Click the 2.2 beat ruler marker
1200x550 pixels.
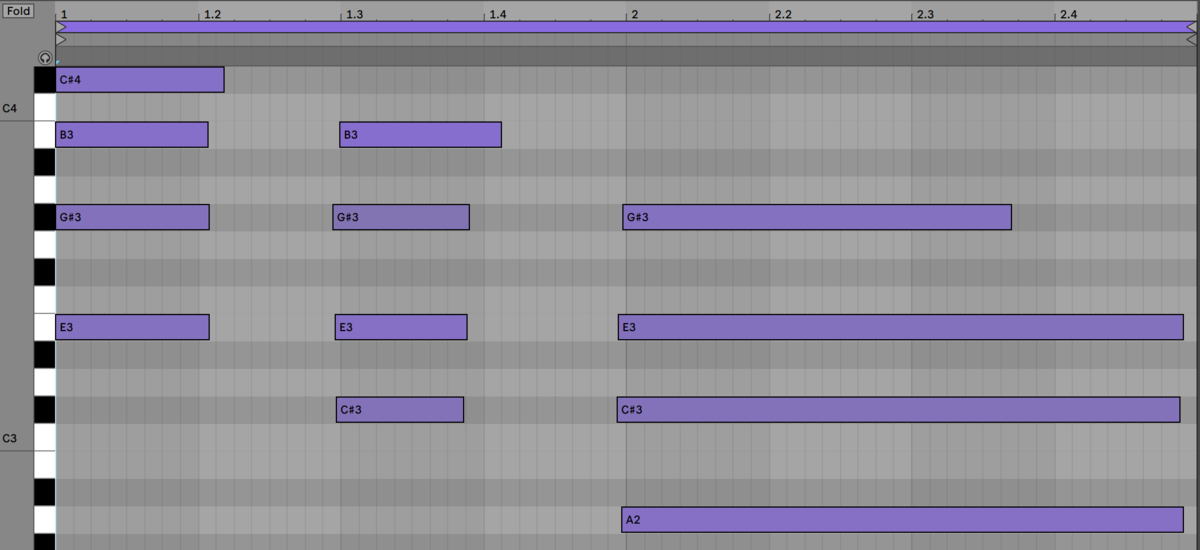click(783, 15)
